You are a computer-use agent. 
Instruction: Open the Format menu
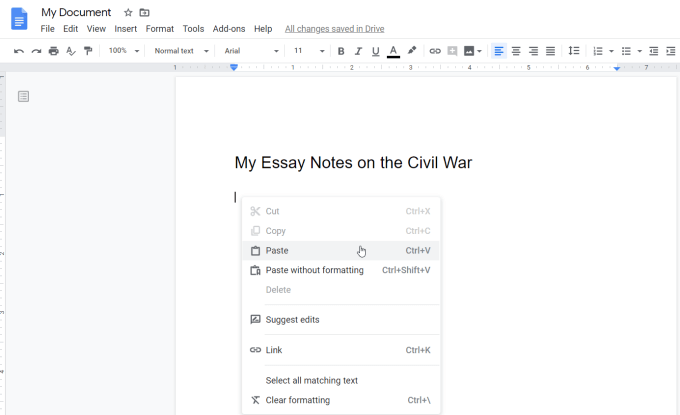[x=159, y=29]
